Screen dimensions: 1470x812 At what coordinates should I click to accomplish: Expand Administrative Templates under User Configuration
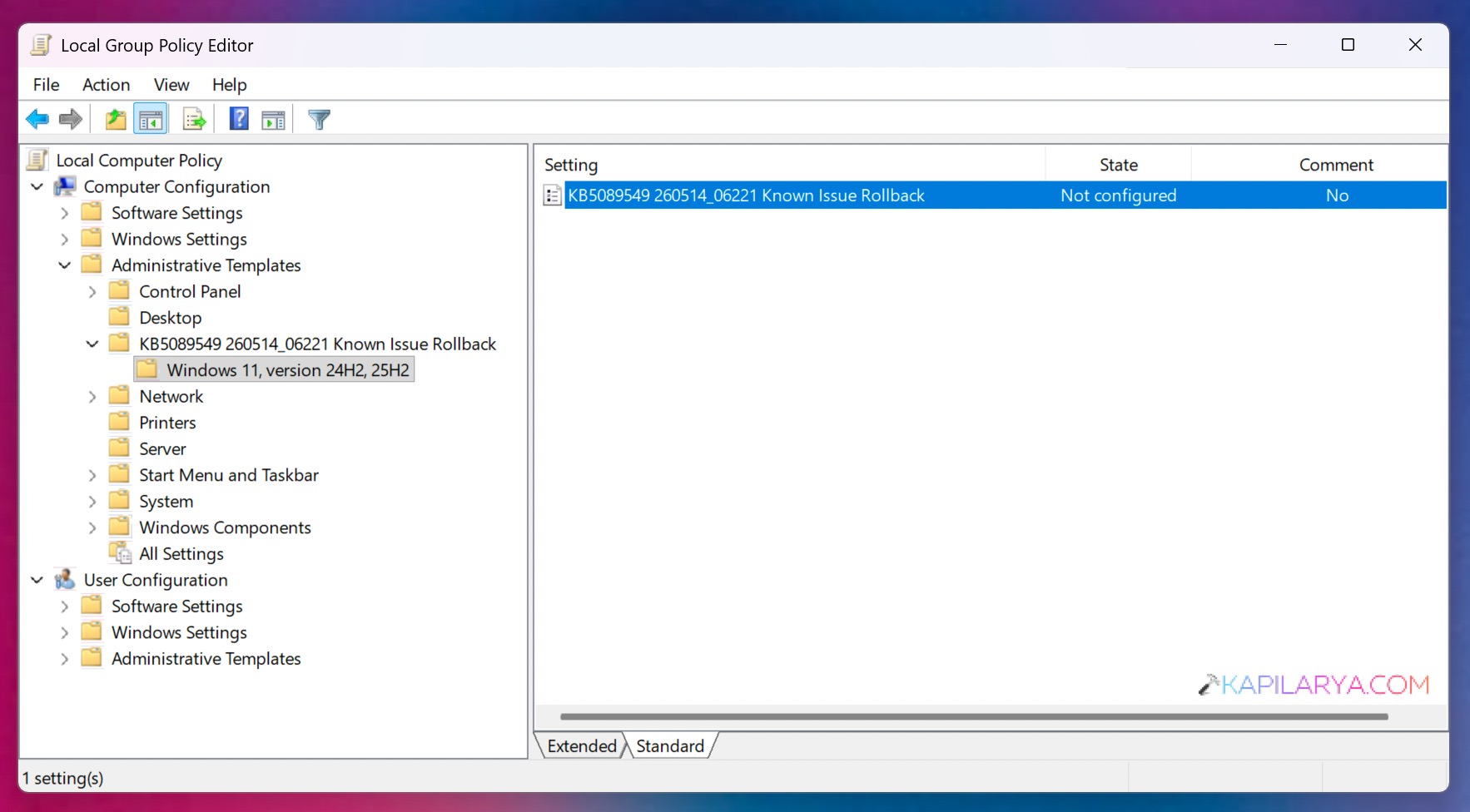point(65,659)
